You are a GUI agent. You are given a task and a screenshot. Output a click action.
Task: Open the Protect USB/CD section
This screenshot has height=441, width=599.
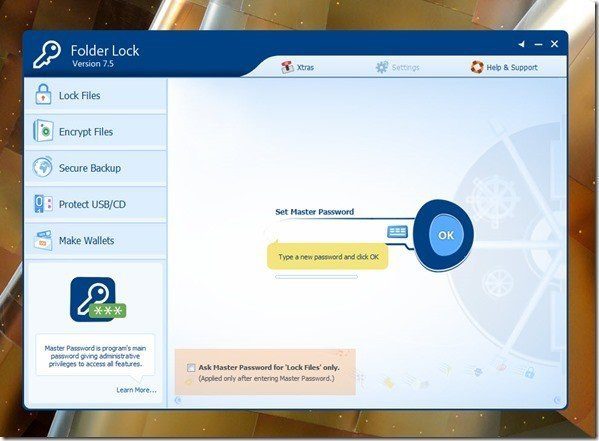point(96,204)
